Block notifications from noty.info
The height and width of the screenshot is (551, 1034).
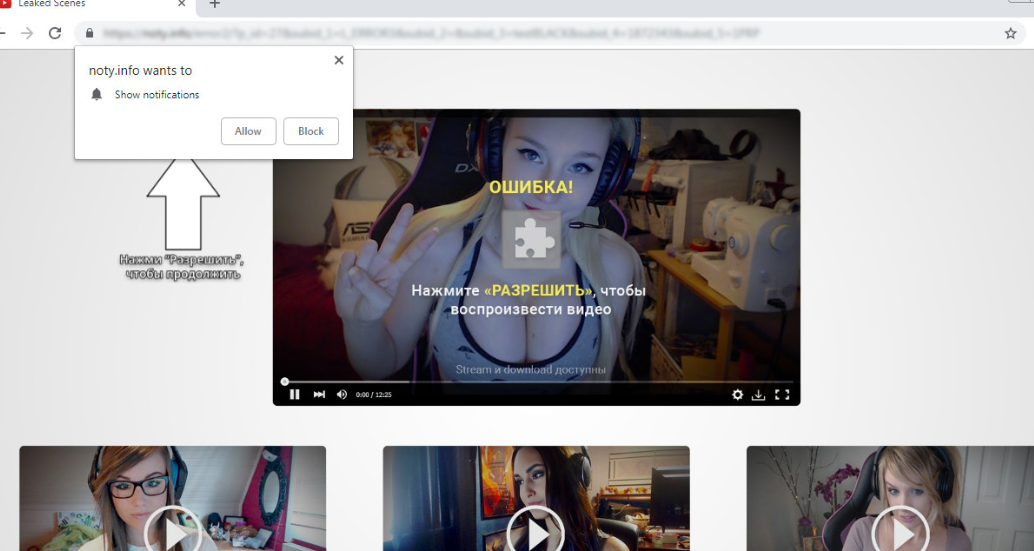pyautogui.click(x=311, y=131)
